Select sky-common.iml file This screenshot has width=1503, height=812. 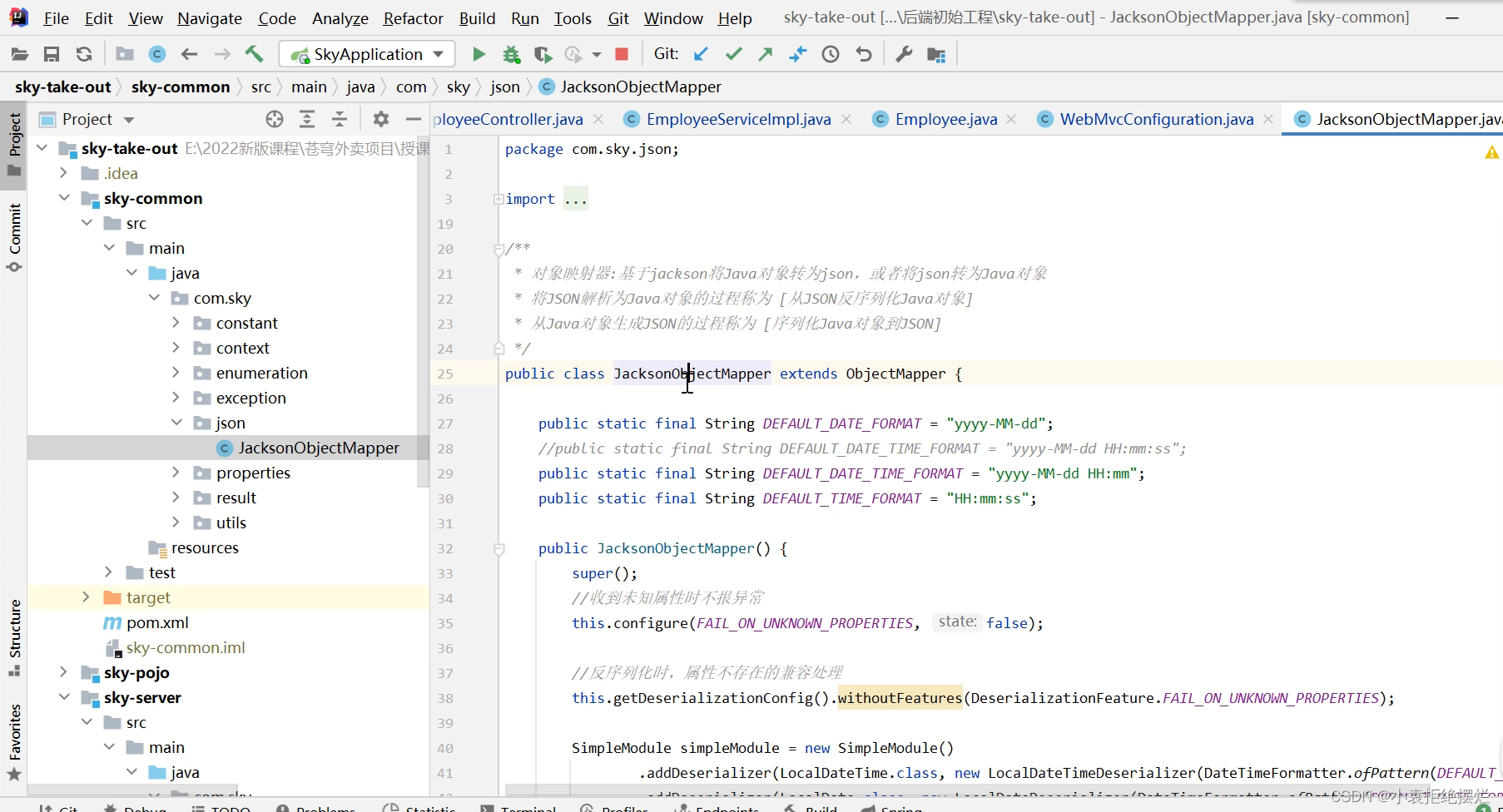(x=186, y=647)
